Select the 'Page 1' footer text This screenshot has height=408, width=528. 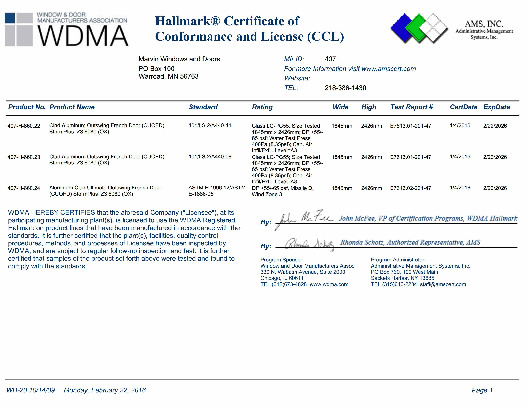pyautogui.click(x=482, y=390)
